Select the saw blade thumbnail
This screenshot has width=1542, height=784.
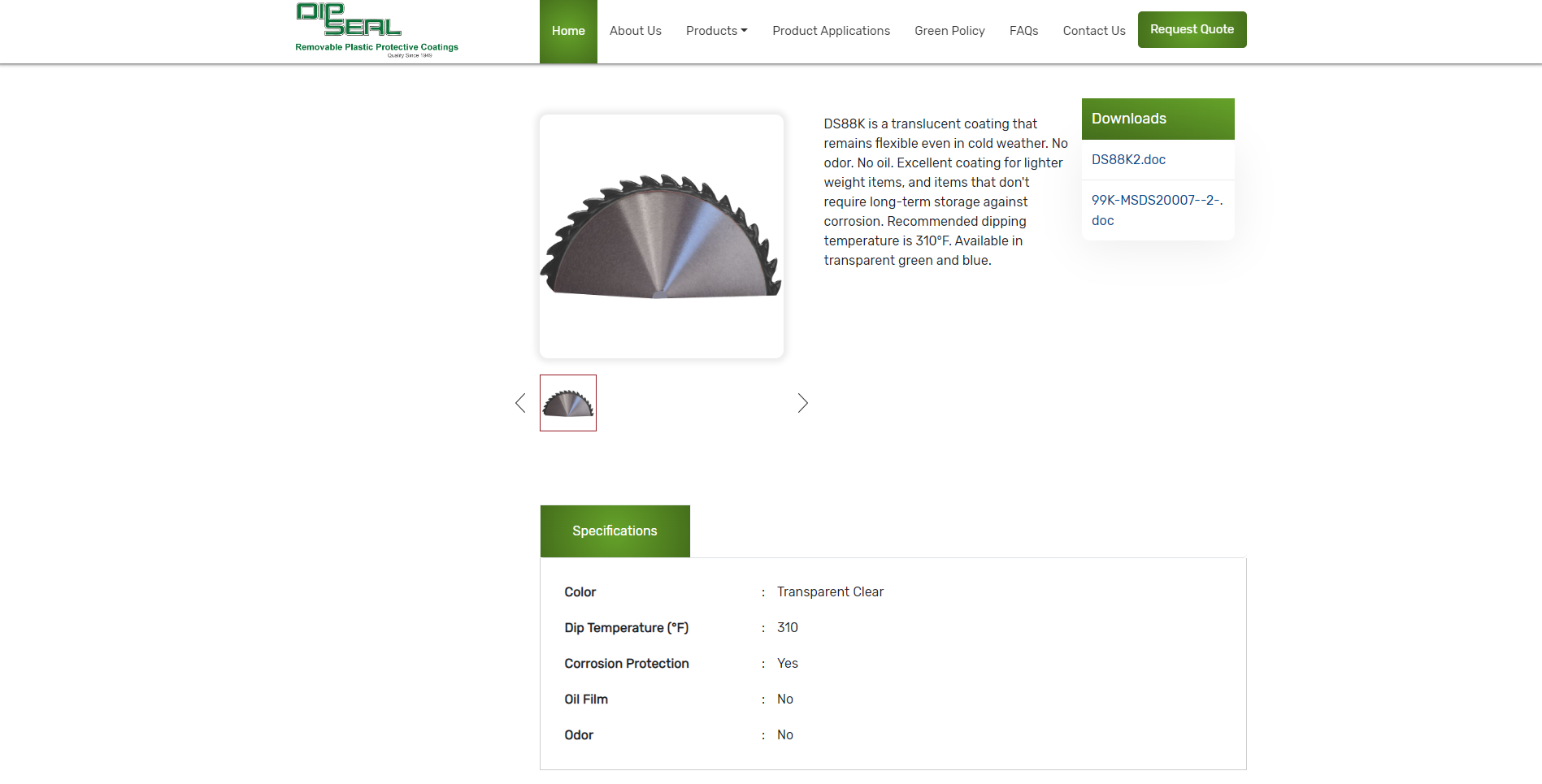[x=567, y=402]
